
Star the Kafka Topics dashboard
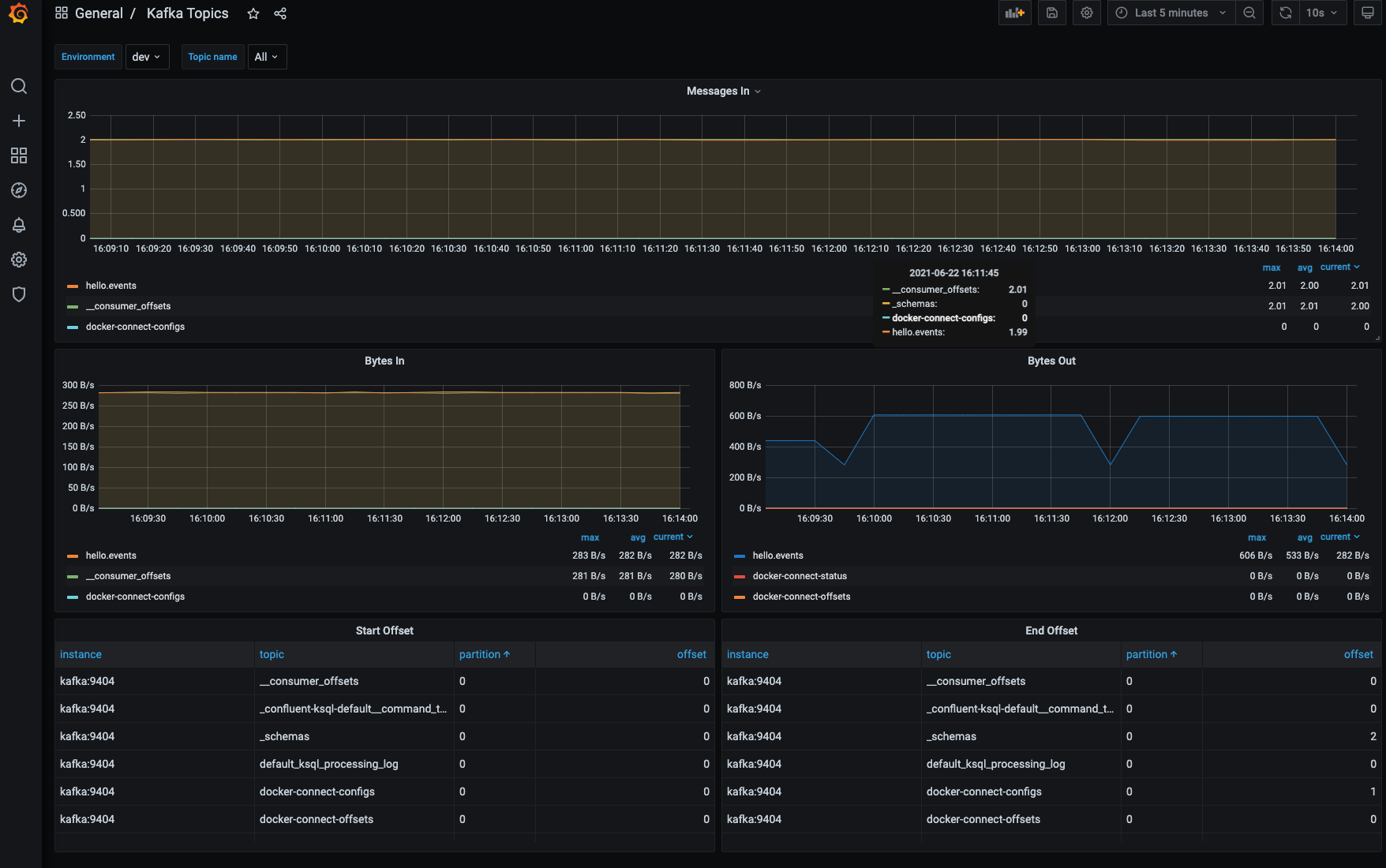[253, 13]
